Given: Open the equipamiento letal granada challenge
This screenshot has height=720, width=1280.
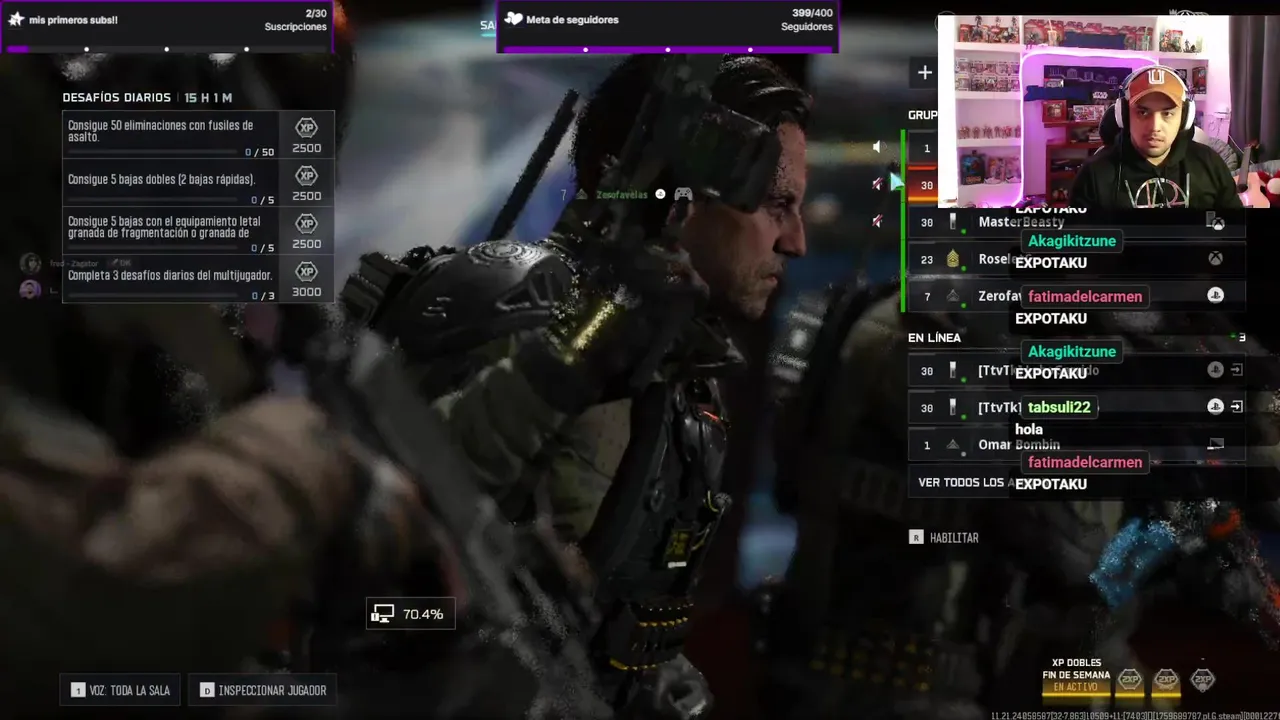Looking at the screenshot, I should [x=198, y=231].
